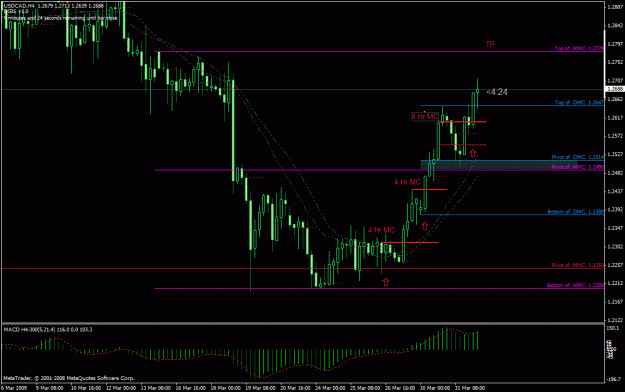Click the '4 Hr MC' label near 1.2437
625x392 pixels.
click(x=407, y=182)
